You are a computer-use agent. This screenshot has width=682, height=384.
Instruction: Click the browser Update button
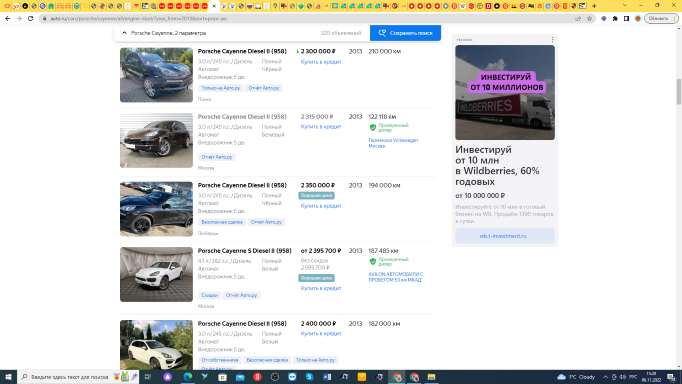click(661, 19)
